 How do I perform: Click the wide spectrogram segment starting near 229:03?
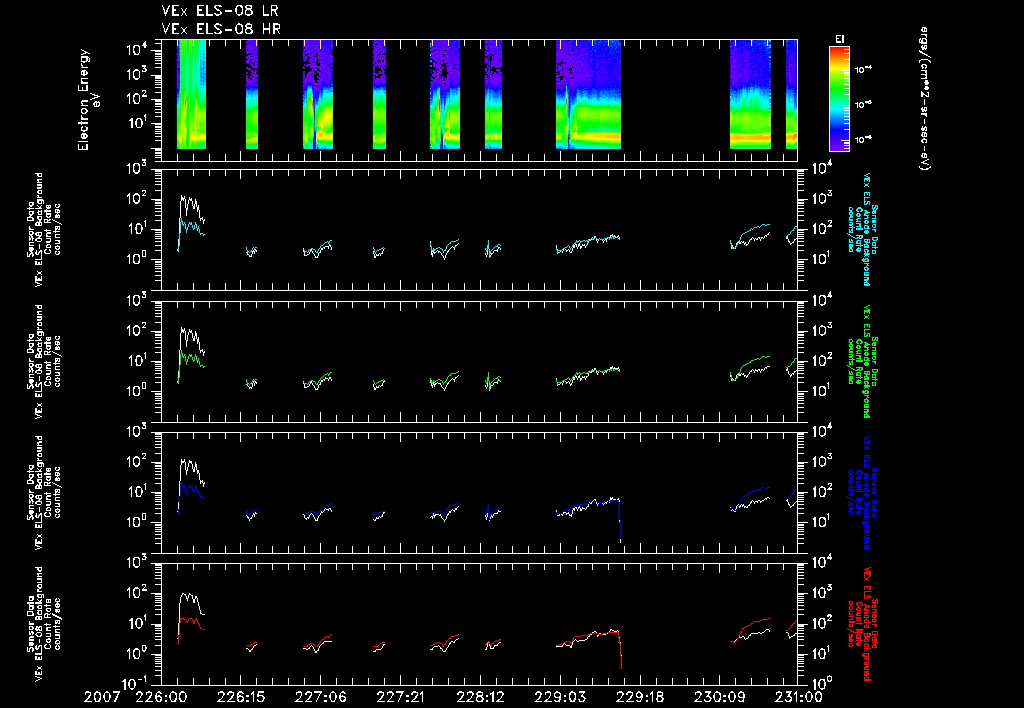point(588,95)
